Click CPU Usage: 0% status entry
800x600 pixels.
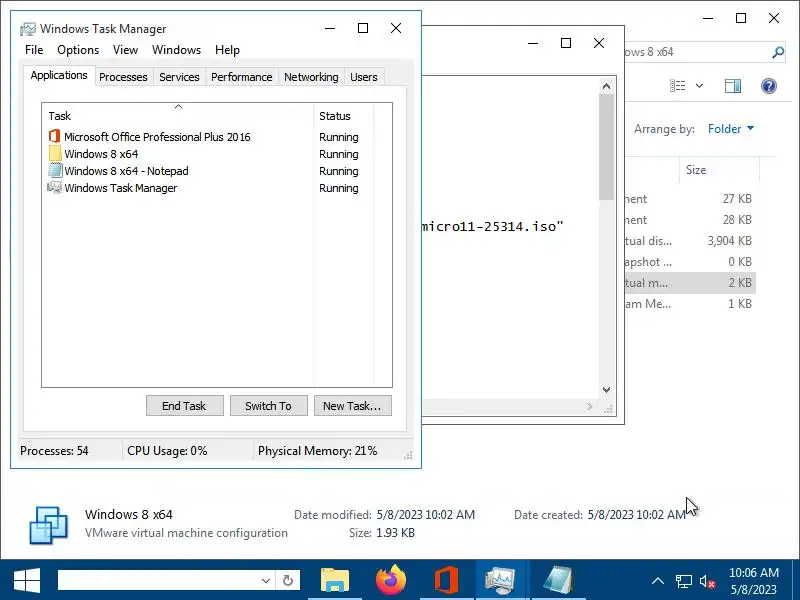[x=167, y=451]
